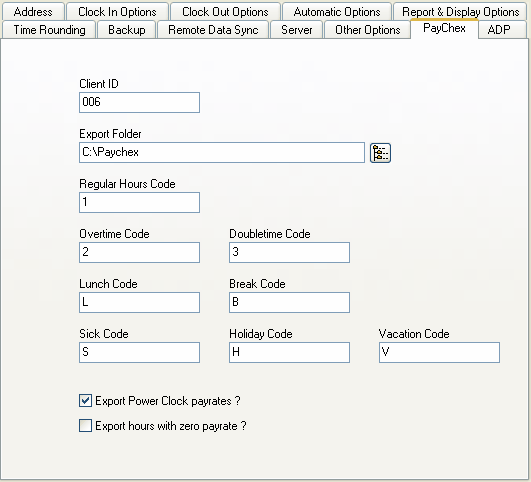This screenshot has height=482, width=531.
Task: Open the Clock Out Options tab
Action: pyautogui.click(x=225, y=12)
